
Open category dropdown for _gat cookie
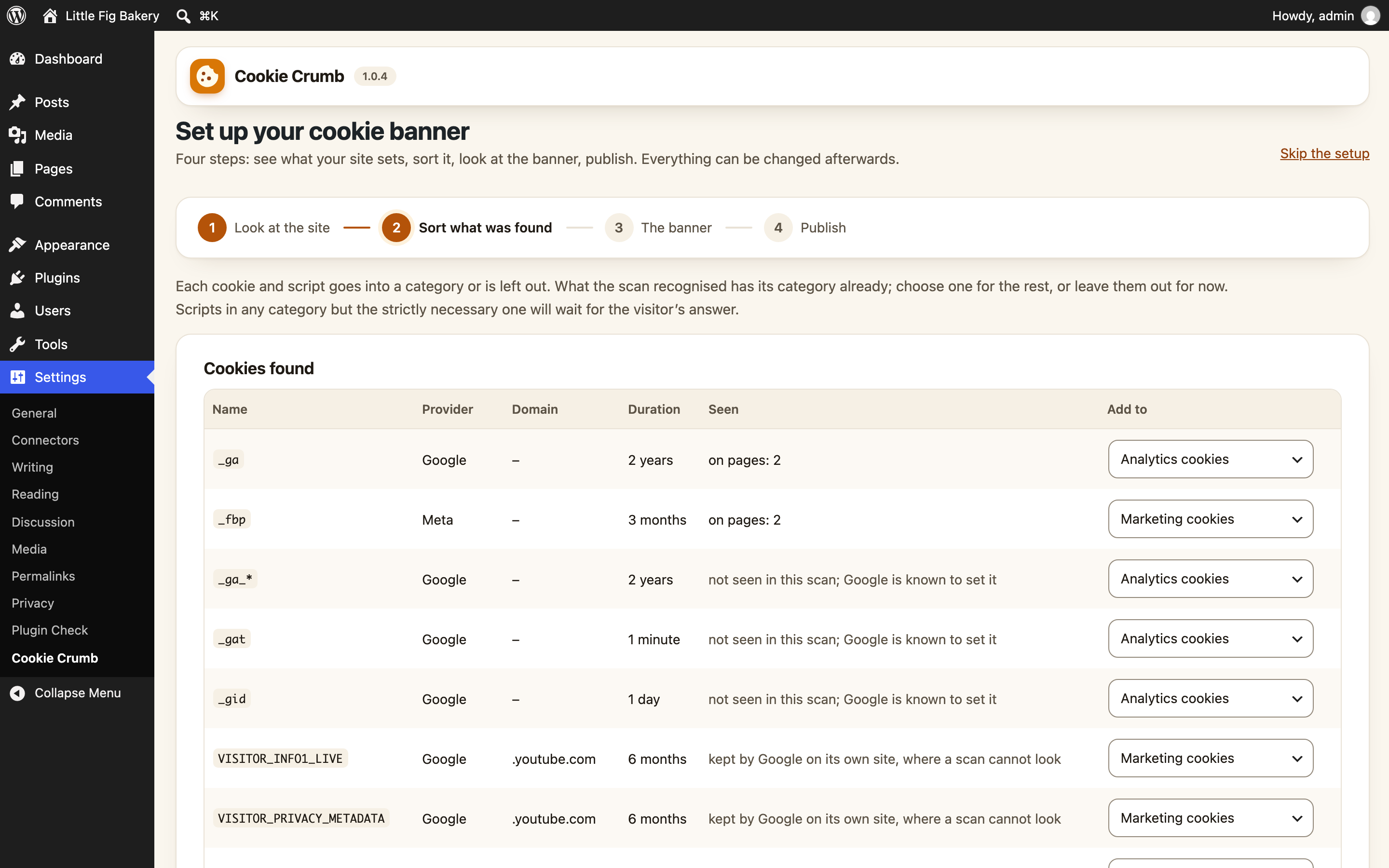(x=1211, y=638)
